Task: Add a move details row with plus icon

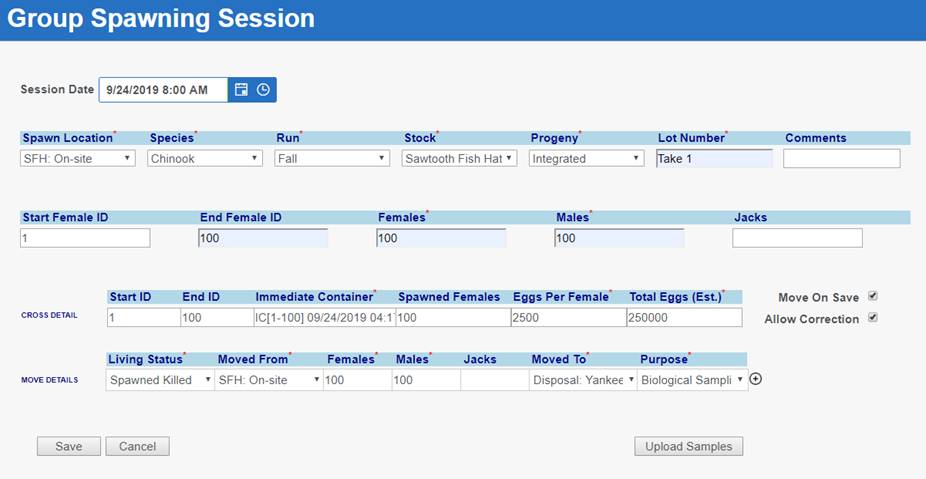Action: [x=756, y=379]
